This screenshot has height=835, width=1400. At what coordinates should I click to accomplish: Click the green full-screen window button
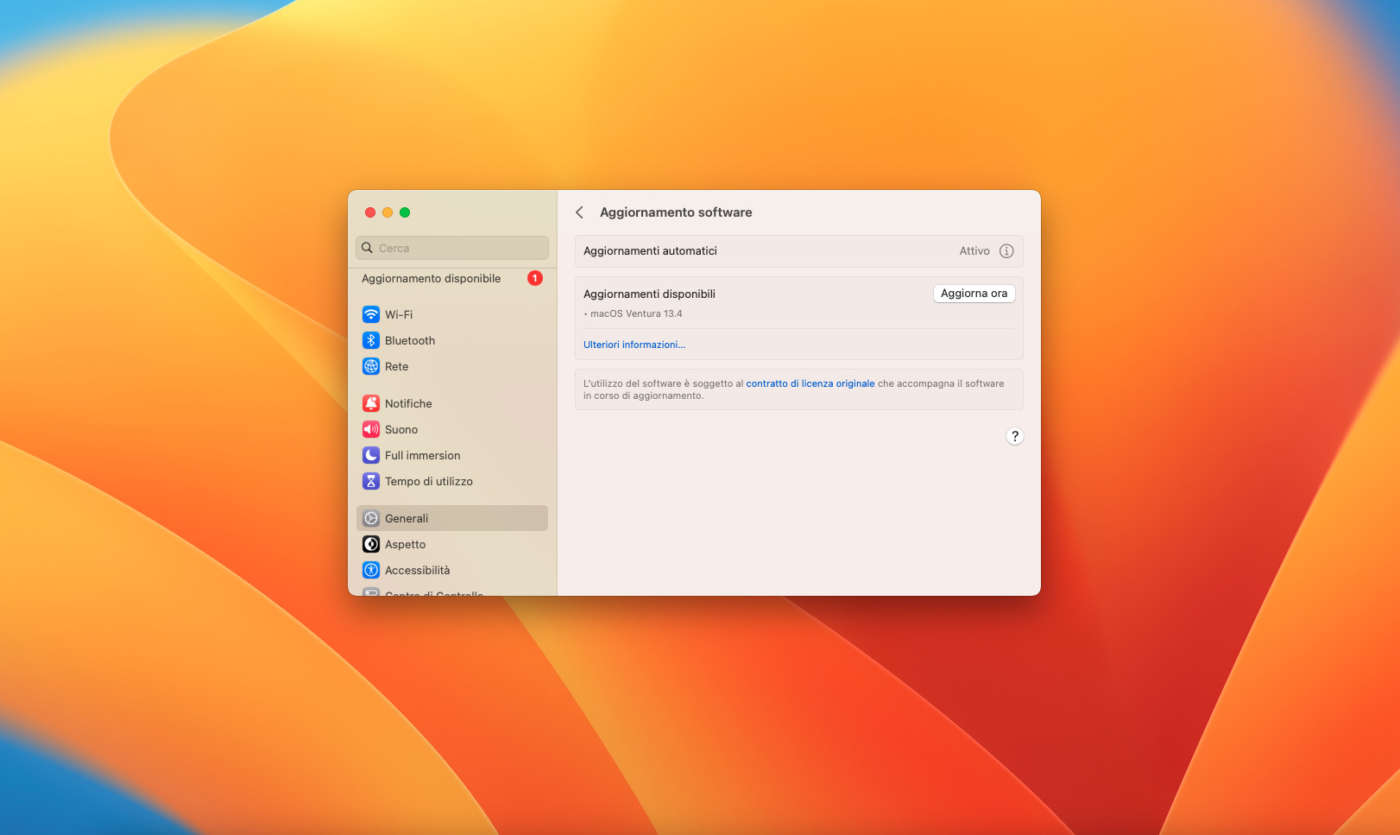coord(405,212)
